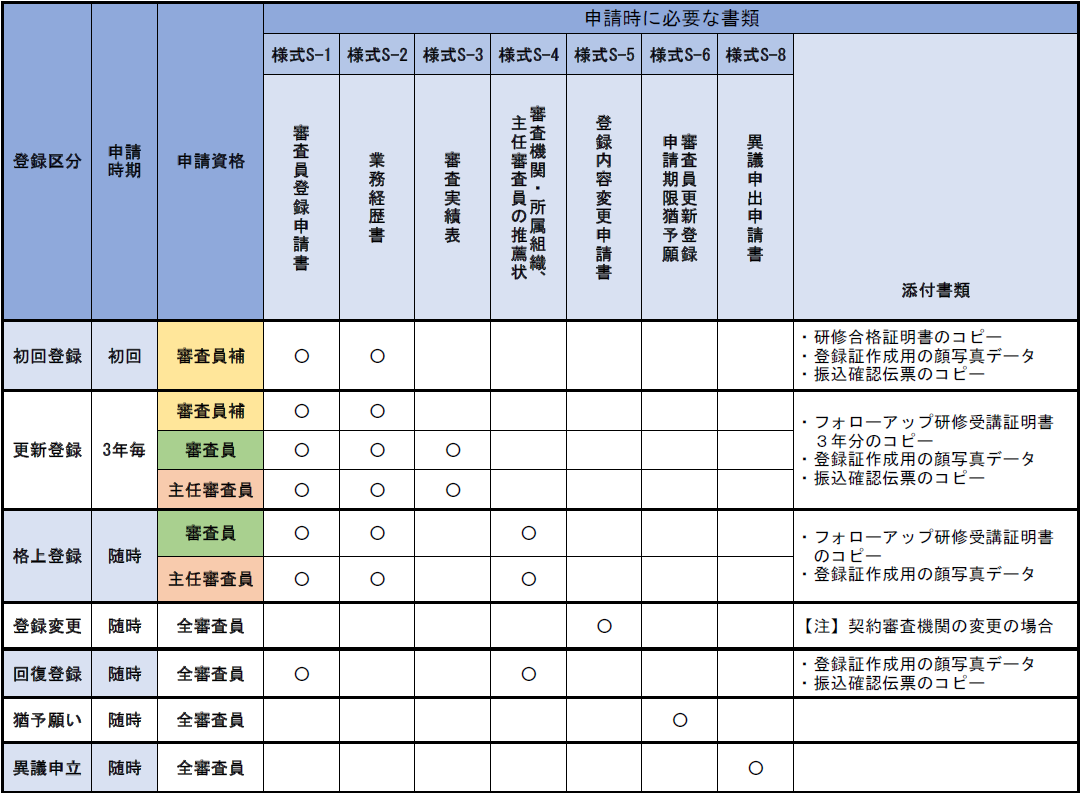Select the 異議申立 row label
This screenshot has width=1081, height=793.
[x=47, y=767]
